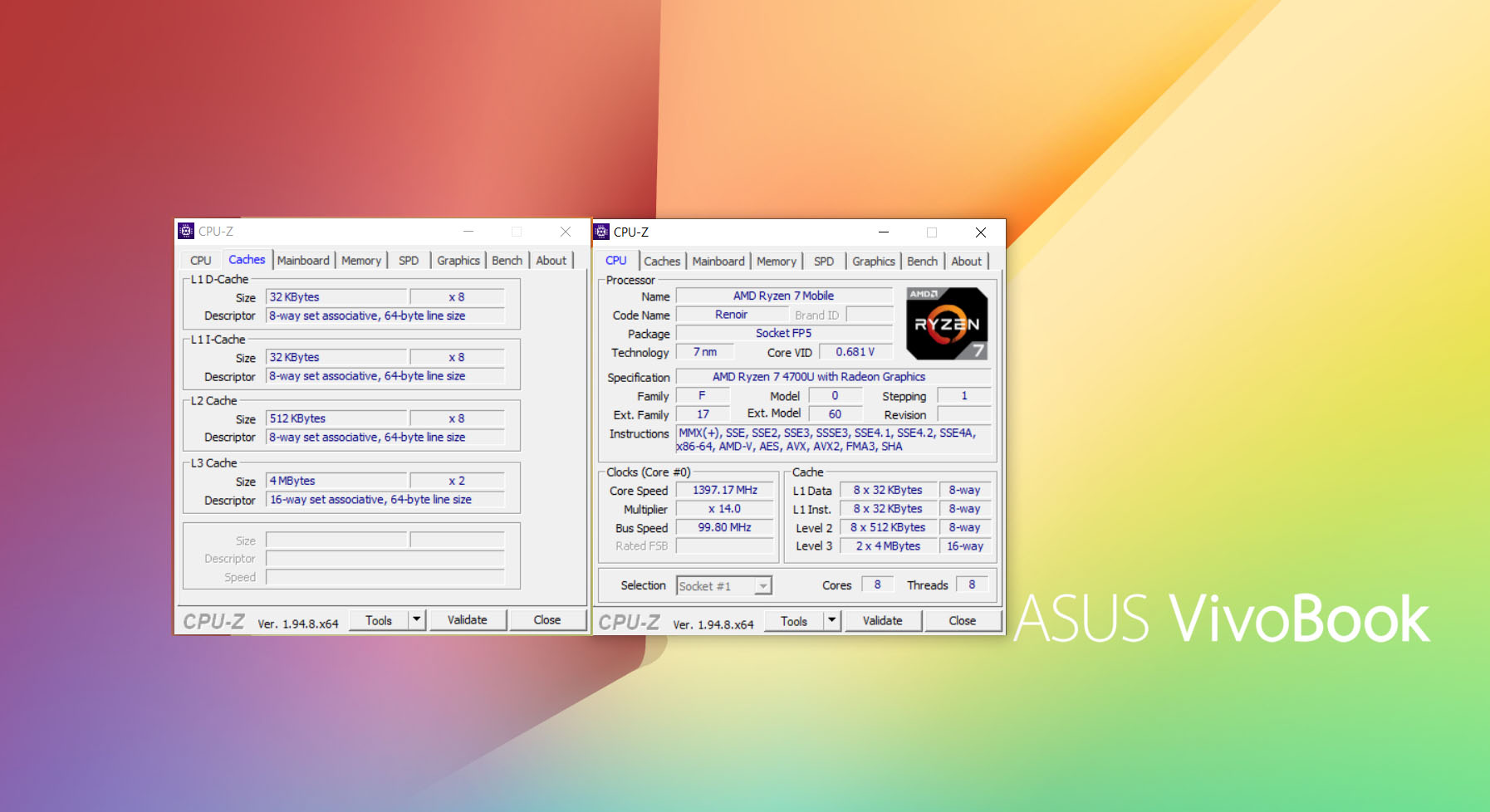
Task: Click the active Caches tab label
Action: coord(247,260)
